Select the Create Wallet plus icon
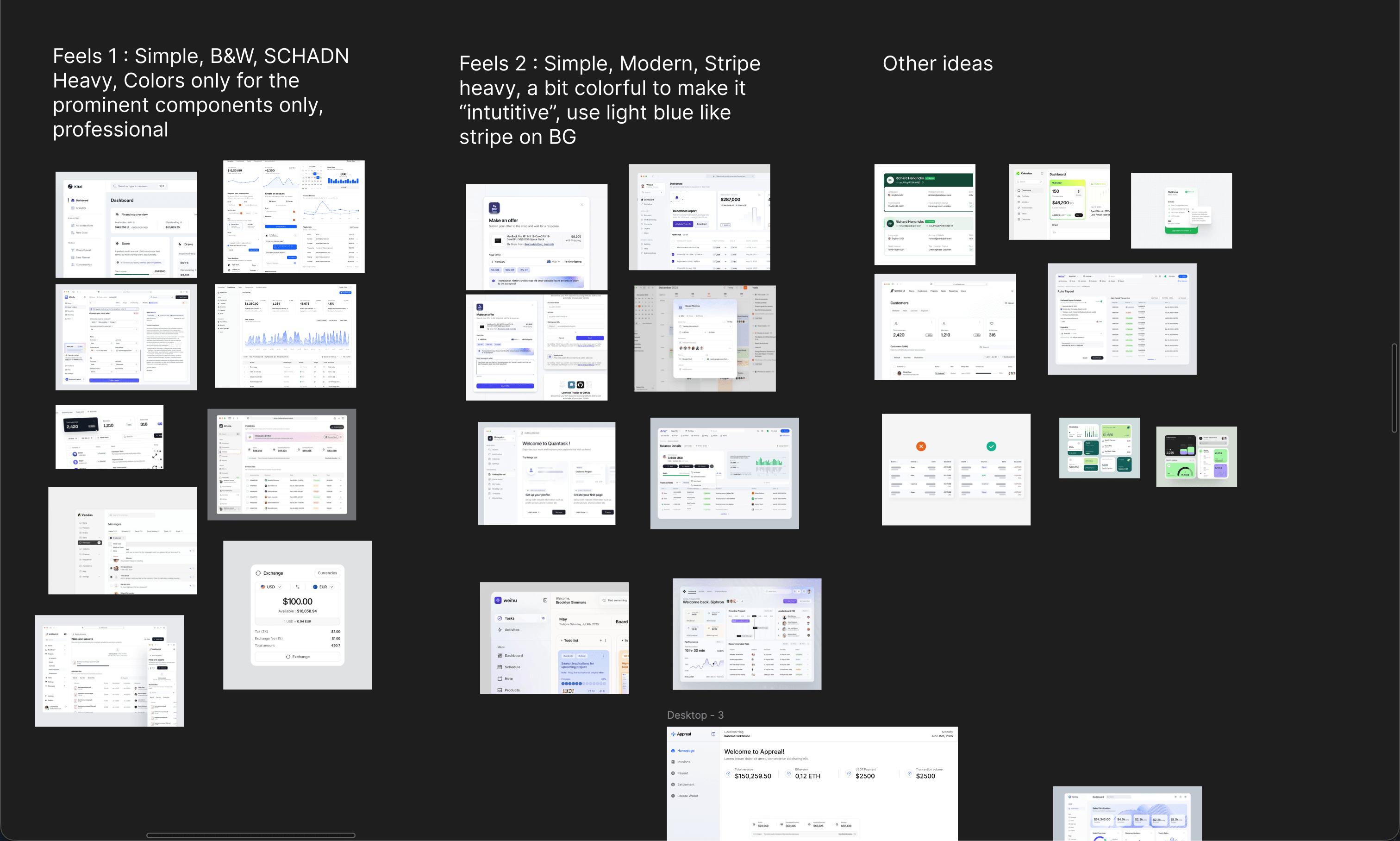This screenshot has width=1400, height=841. [673, 796]
